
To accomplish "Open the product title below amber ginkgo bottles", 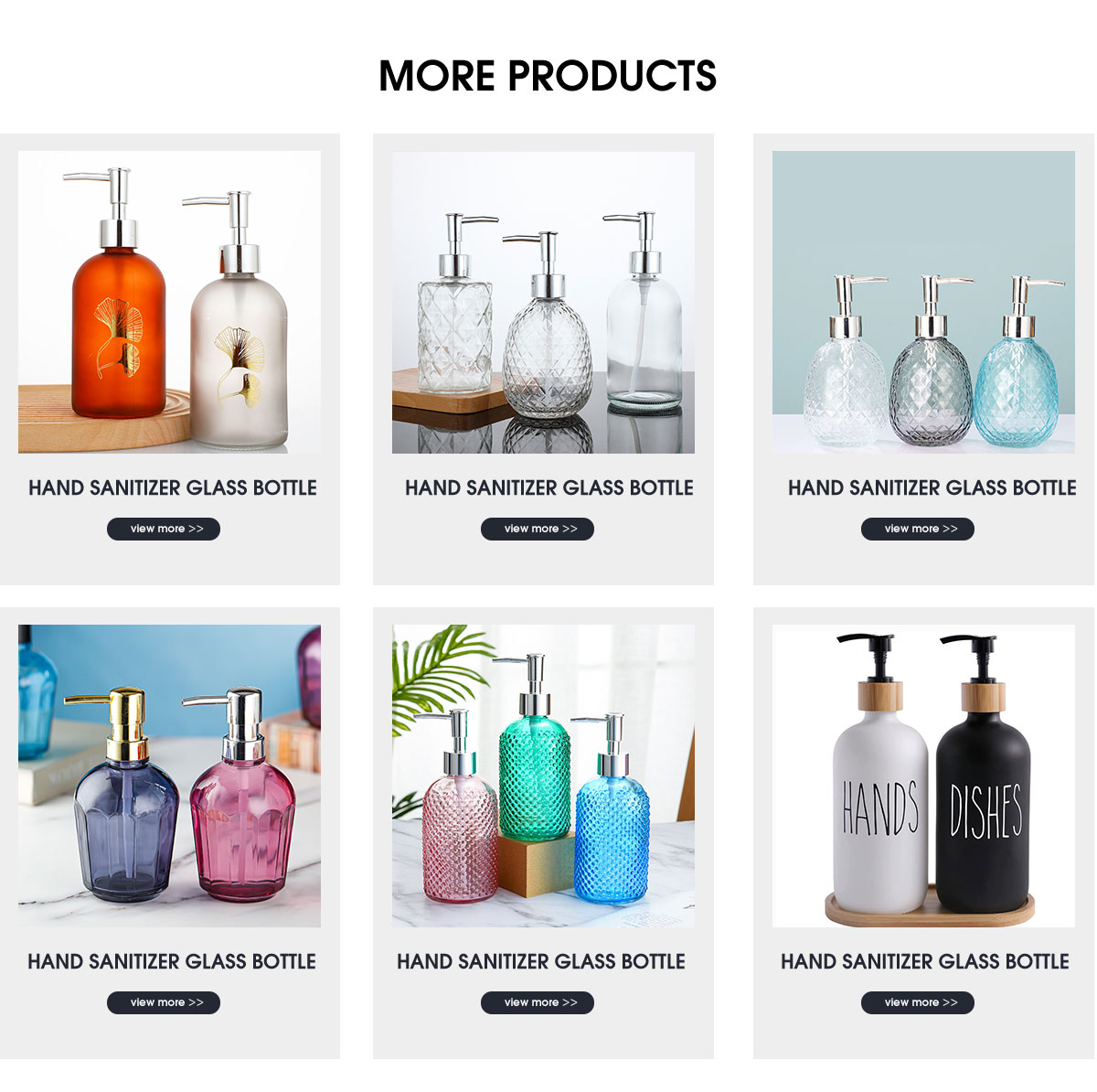I will click(173, 487).
